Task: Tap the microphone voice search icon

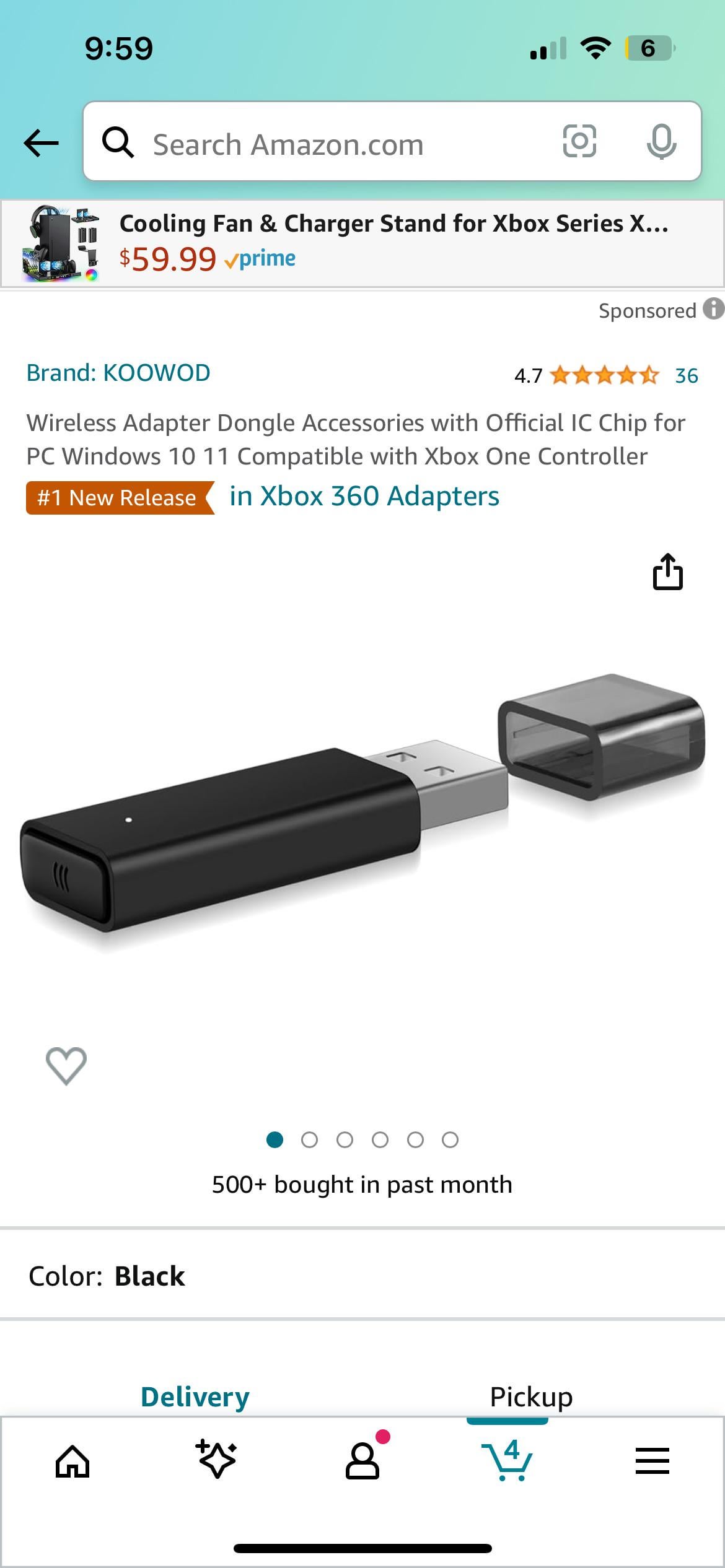Action: (661, 141)
